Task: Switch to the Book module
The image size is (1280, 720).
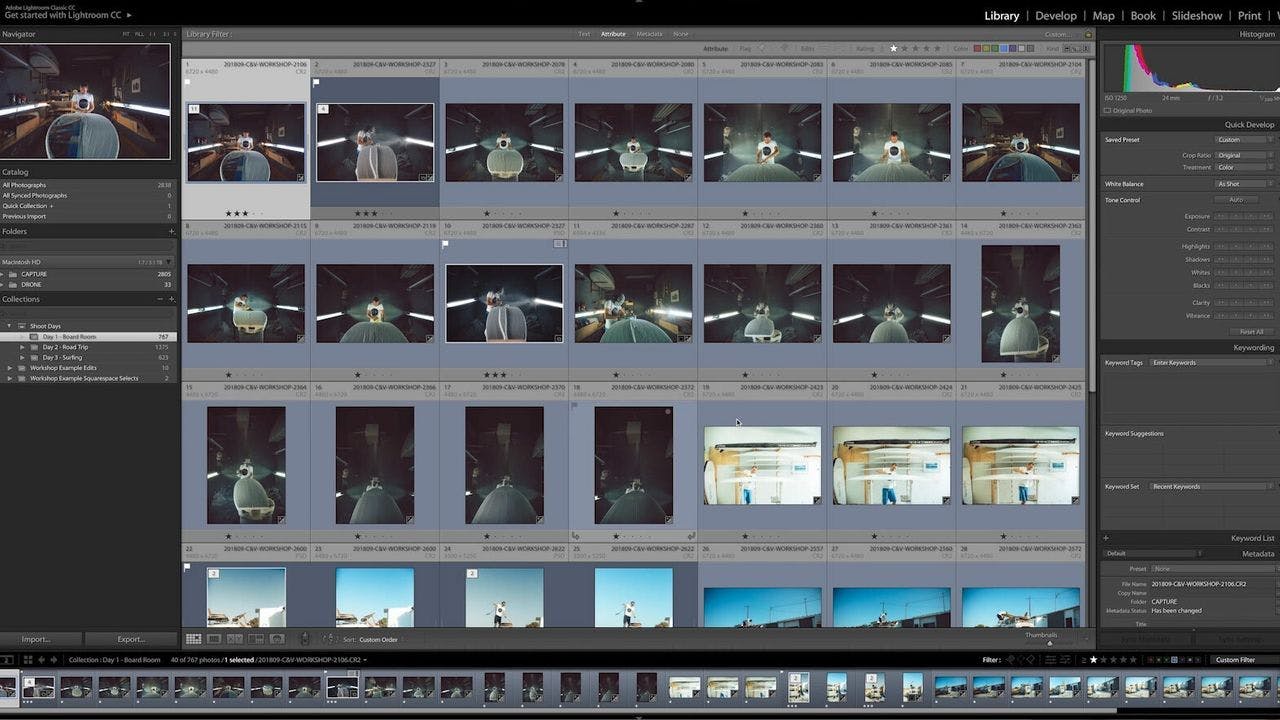Action: click(1143, 15)
